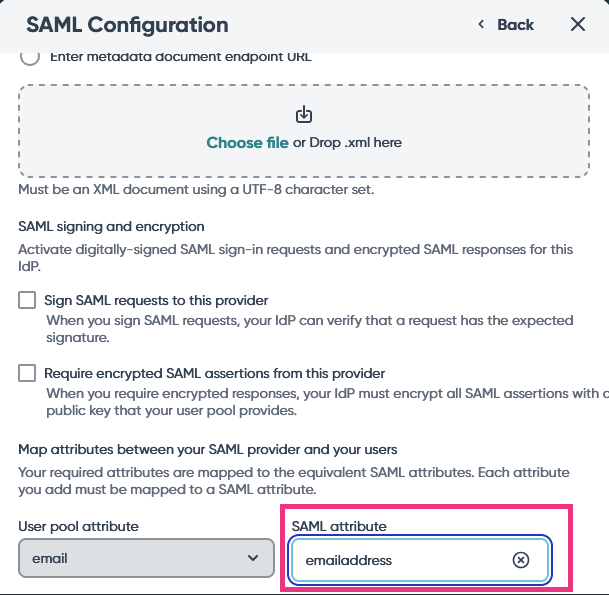The height and width of the screenshot is (595, 609).
Task: Click the file upload icon in drop zone
Action: [304, 115]
